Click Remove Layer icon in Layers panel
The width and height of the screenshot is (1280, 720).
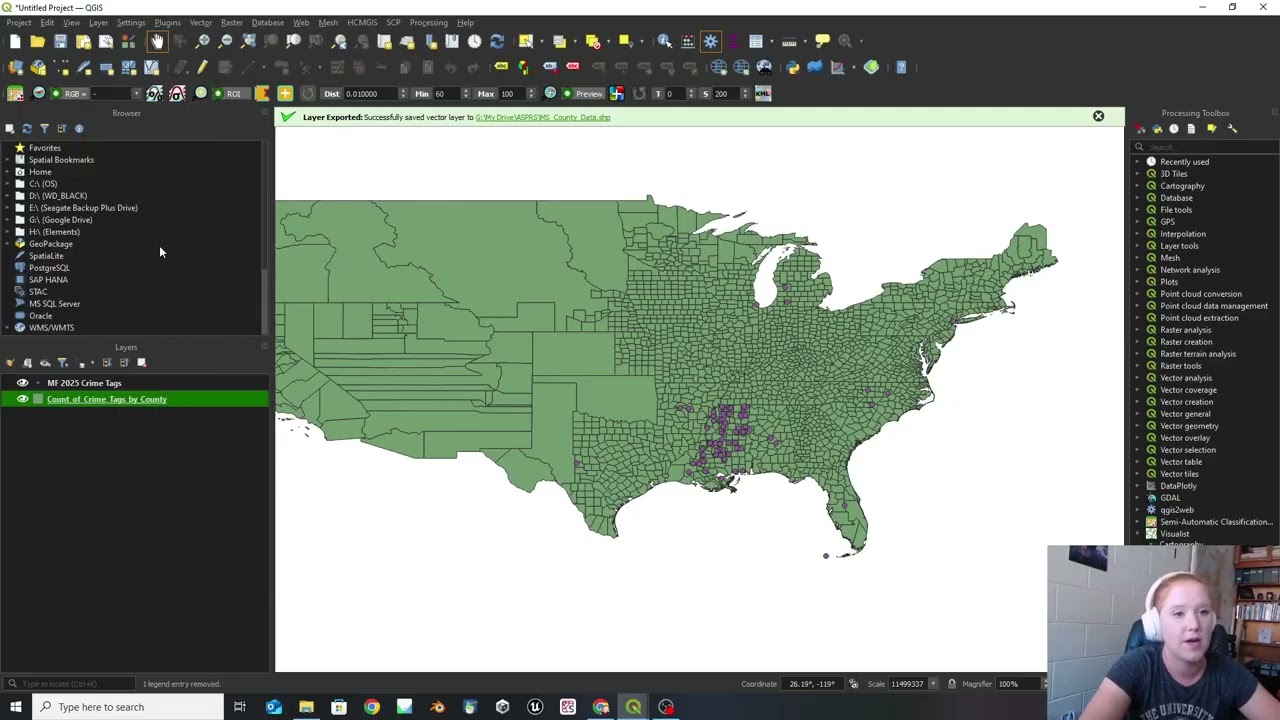[141, 362]
